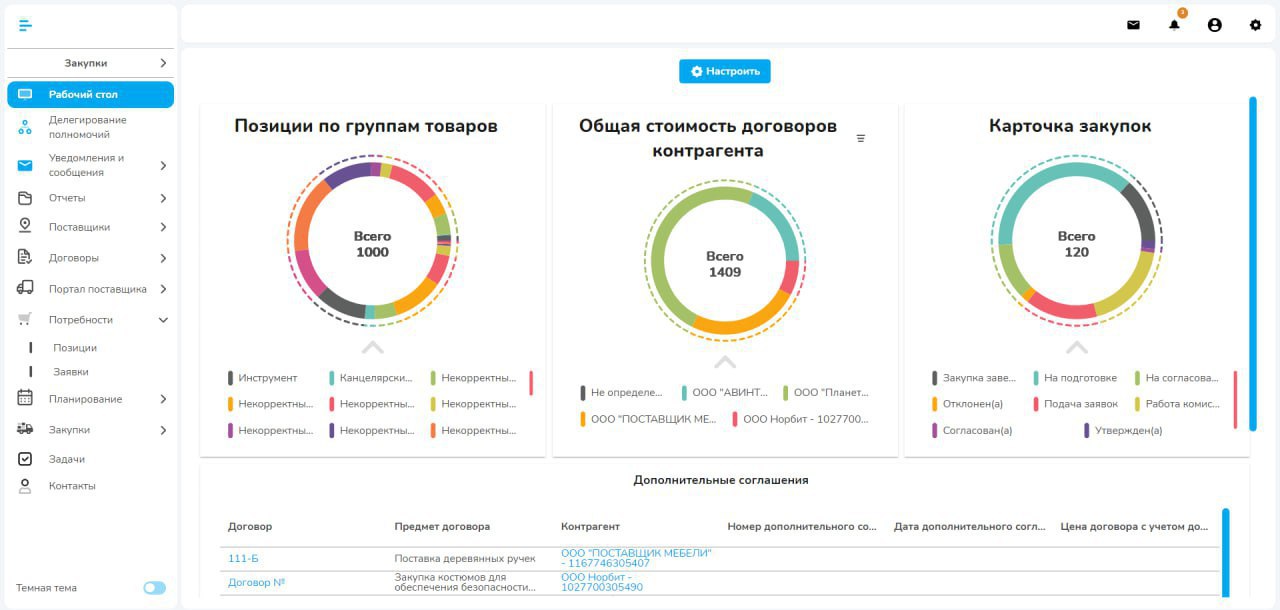Open chart options on Общая стоимость widget
Viewport: 1280px width, 610px height.
[861, 139]
